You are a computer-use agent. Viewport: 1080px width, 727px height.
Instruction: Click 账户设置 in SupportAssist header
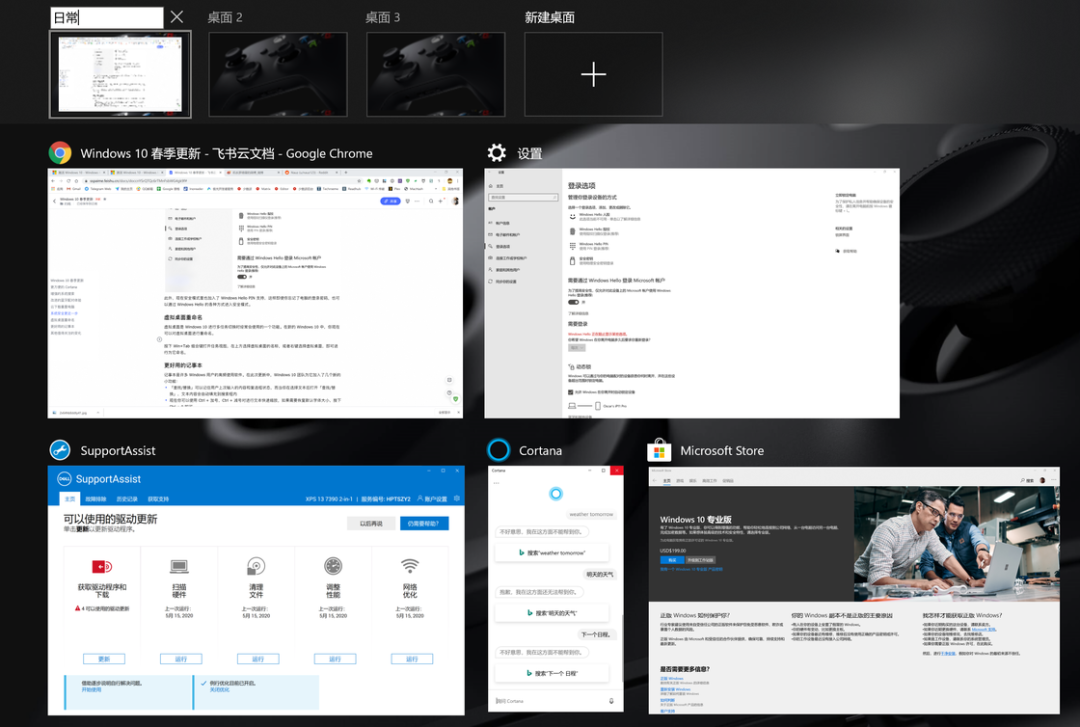(x=432, y=498)
